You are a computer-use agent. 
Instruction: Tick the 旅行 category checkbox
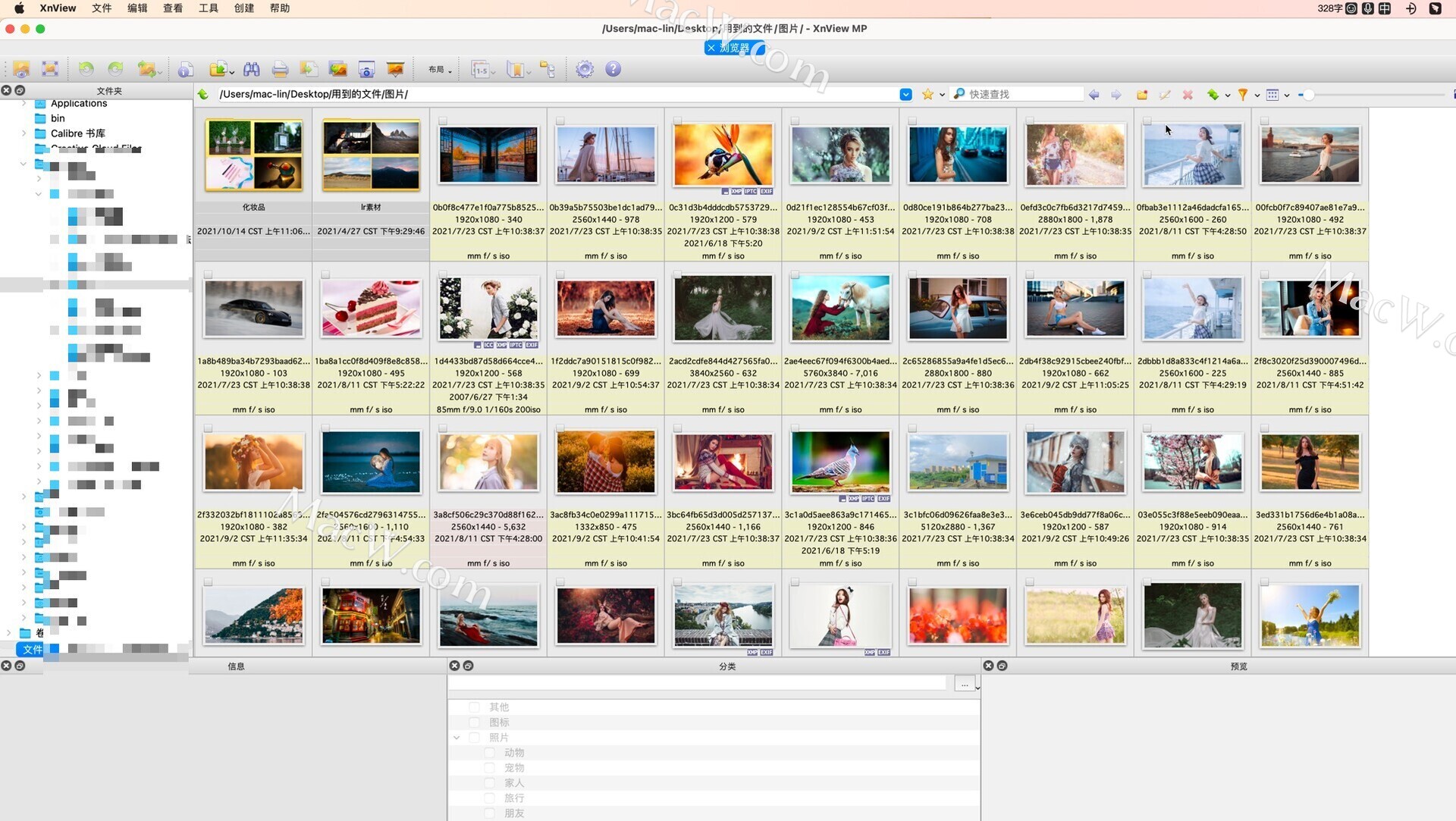tap(489, 798)
